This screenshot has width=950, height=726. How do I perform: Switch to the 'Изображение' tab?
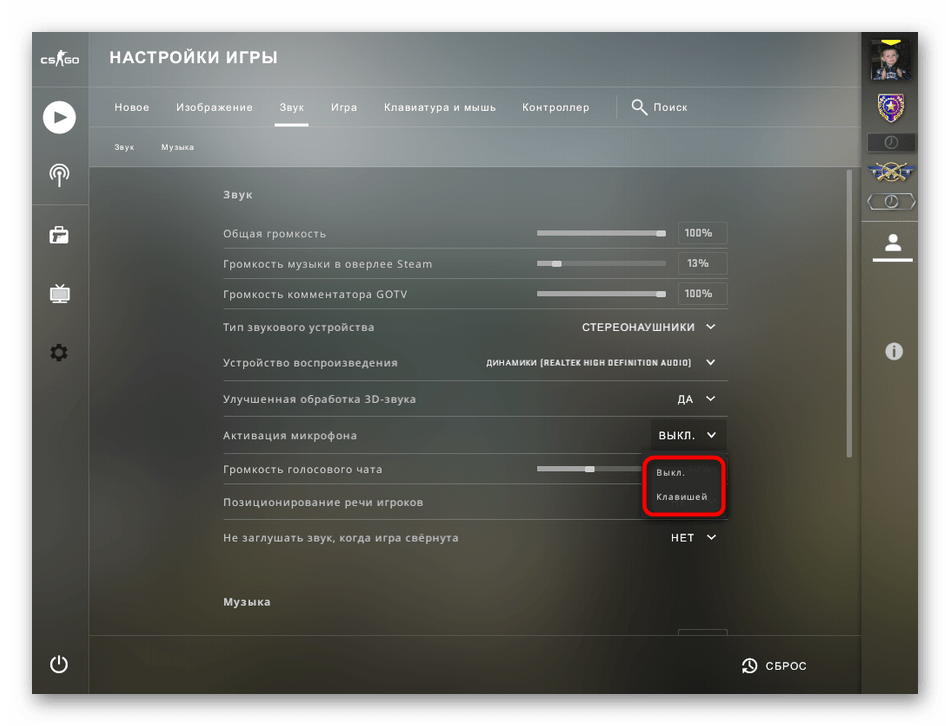pos(214,107)
